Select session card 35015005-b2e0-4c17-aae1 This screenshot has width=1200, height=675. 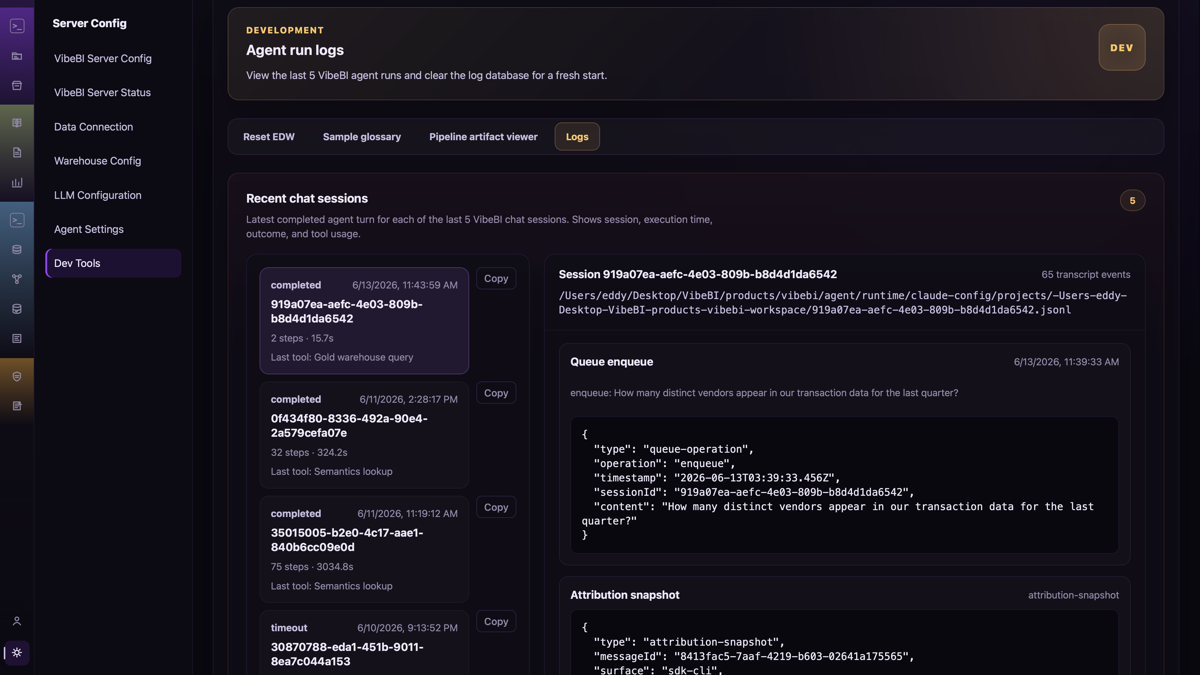364,550
